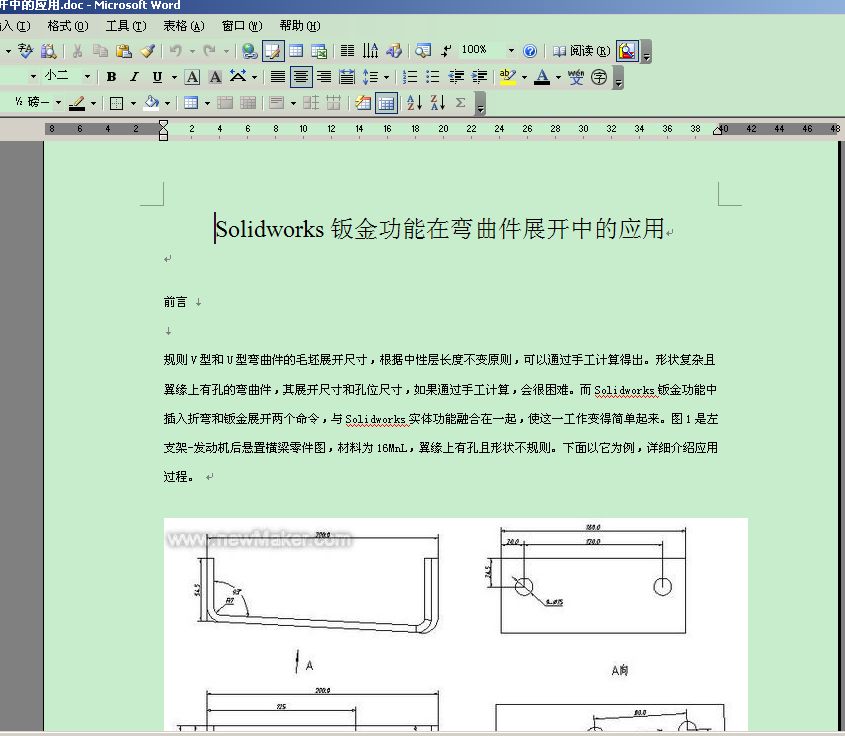Open the enclosed characters tool

[x=599, y=77]
